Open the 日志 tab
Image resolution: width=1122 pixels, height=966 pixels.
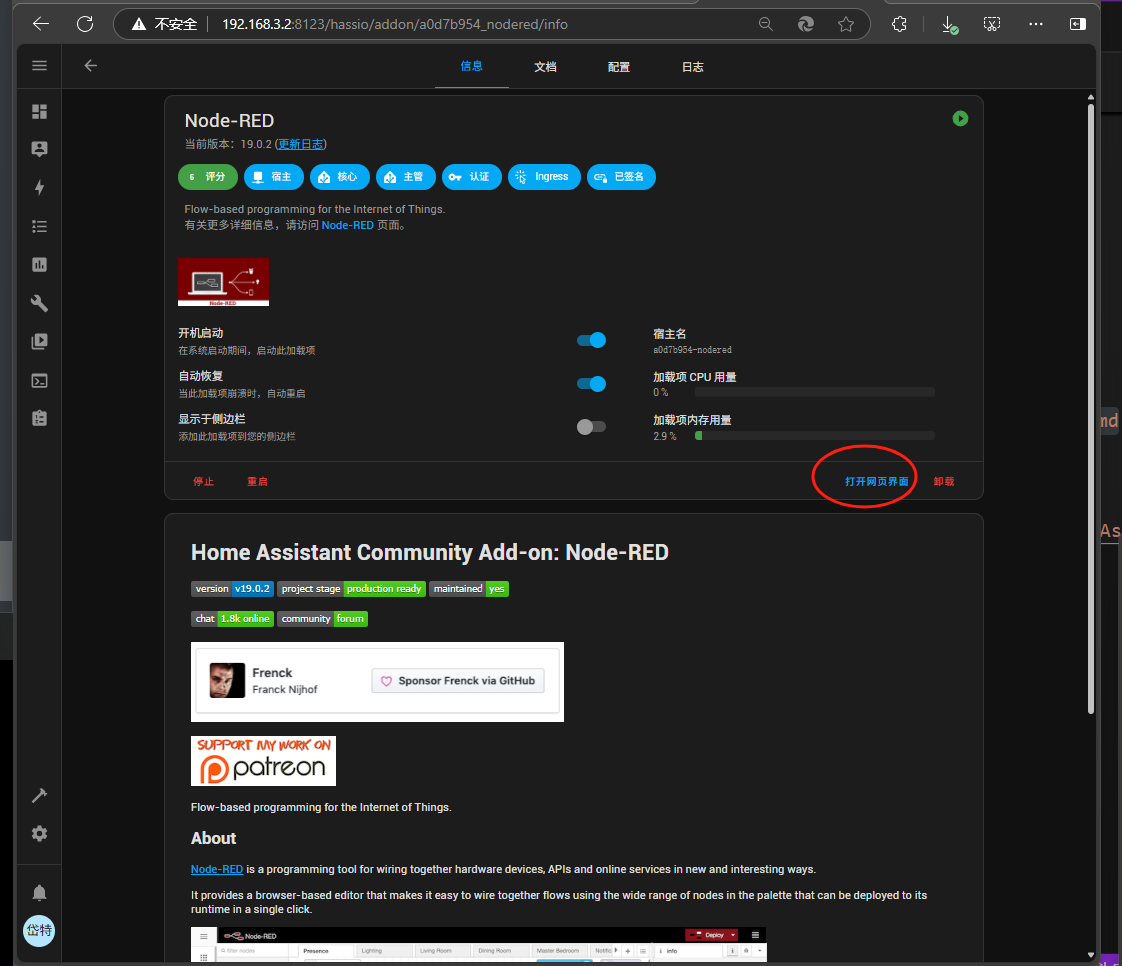(693, 67)
